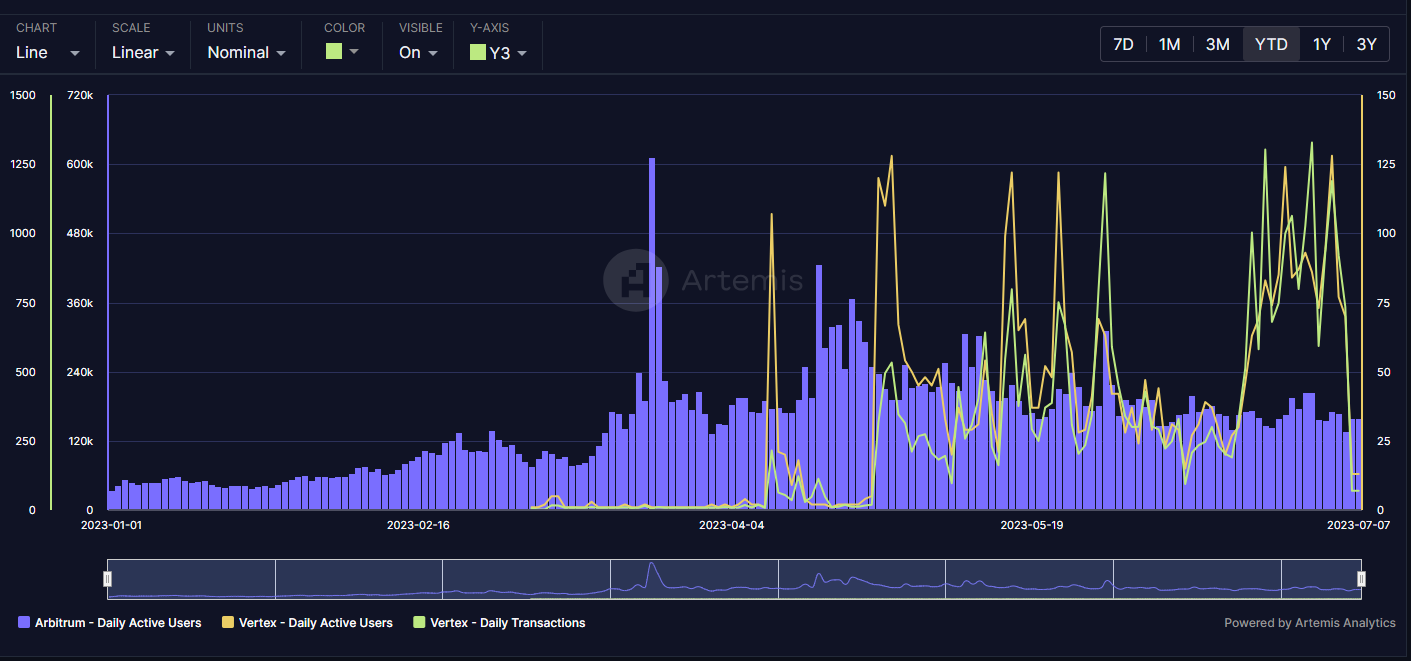Click the 2023-04-04 x-axis date label
Viewport: 1411px width, 661px height.
point(731,525)
